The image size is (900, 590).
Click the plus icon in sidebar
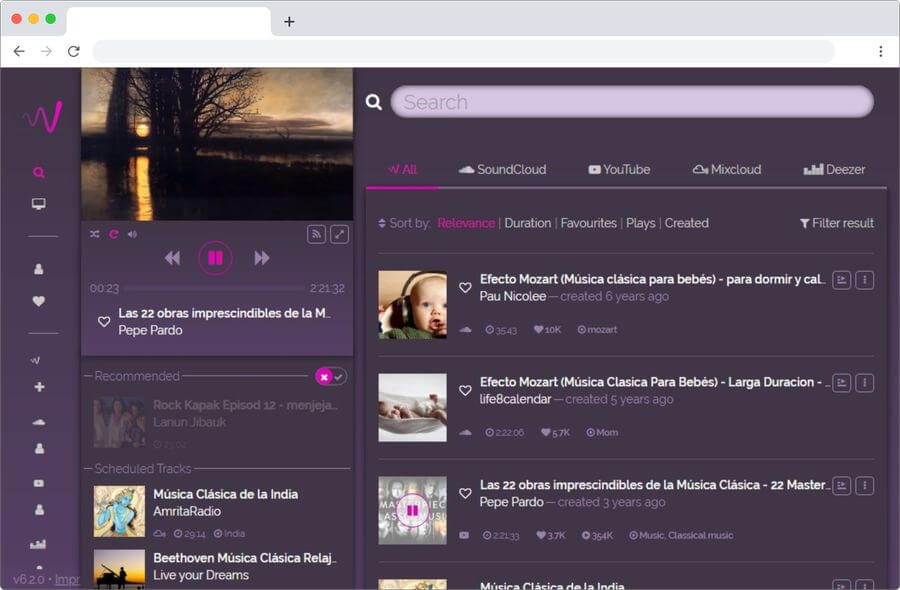click(39, 387)
